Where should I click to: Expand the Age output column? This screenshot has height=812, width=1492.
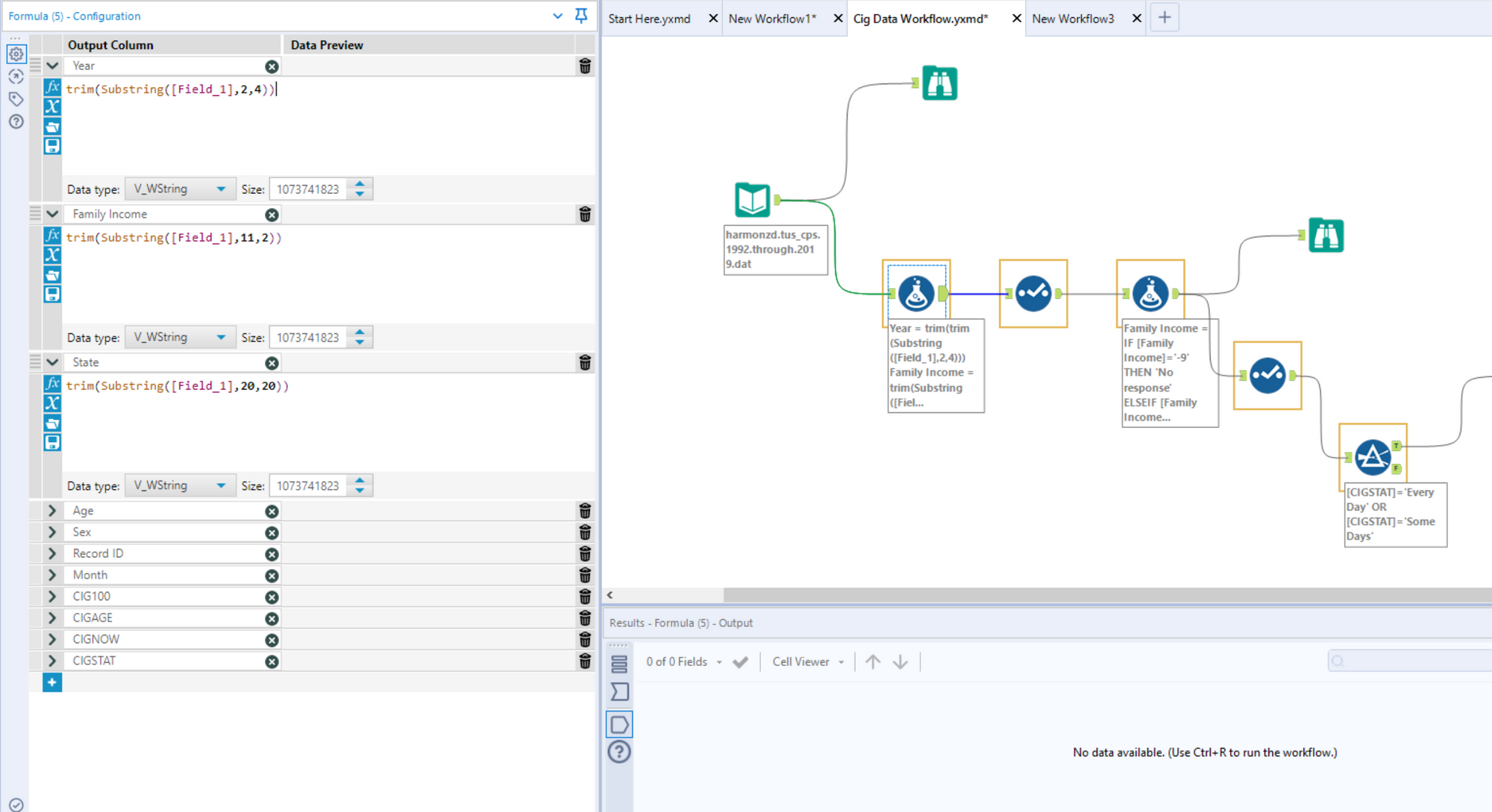point(52,511)
